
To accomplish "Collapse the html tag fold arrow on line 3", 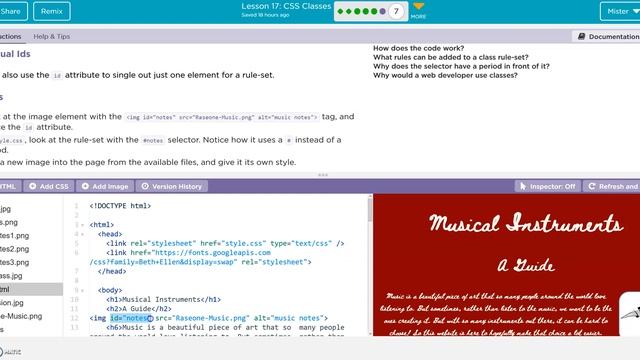I will 82,225.
